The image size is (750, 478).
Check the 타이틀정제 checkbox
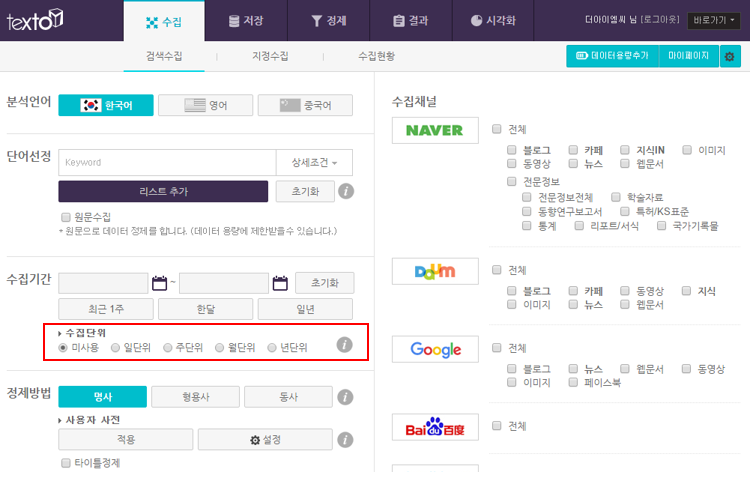coord(66,464)
